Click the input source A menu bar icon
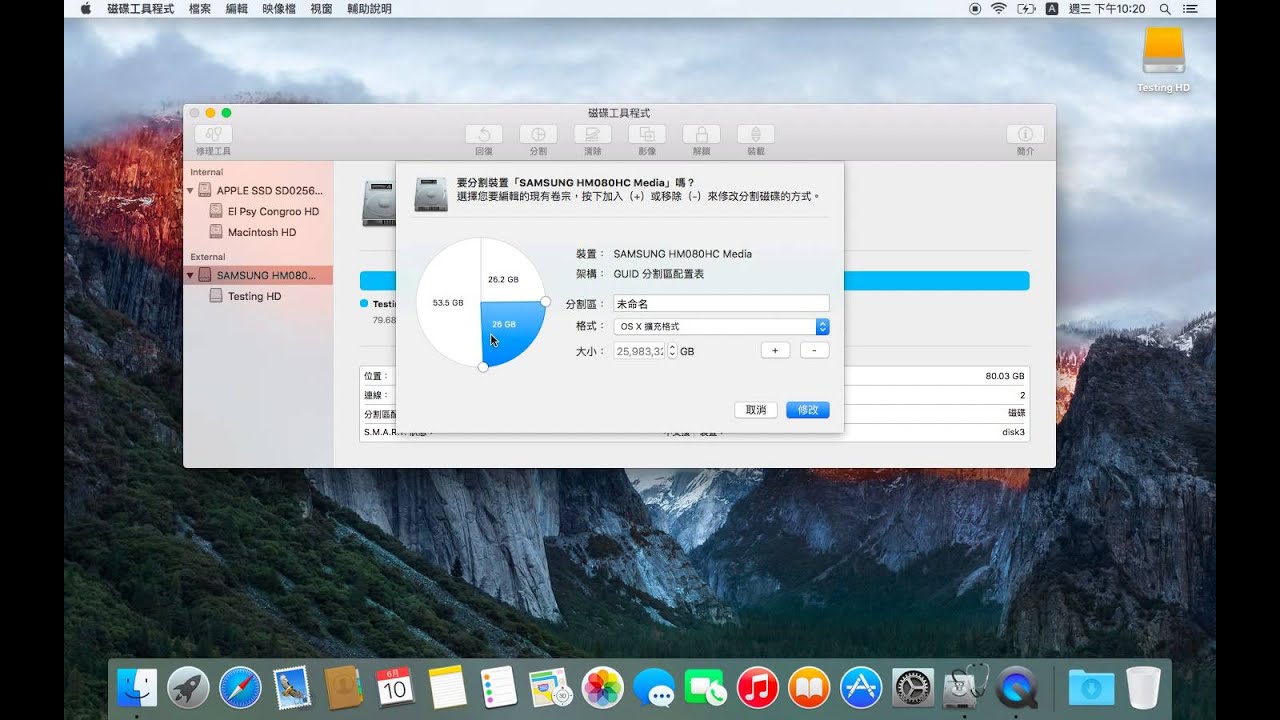This screenshot has width=1280, height=720. coord(1052,9)
